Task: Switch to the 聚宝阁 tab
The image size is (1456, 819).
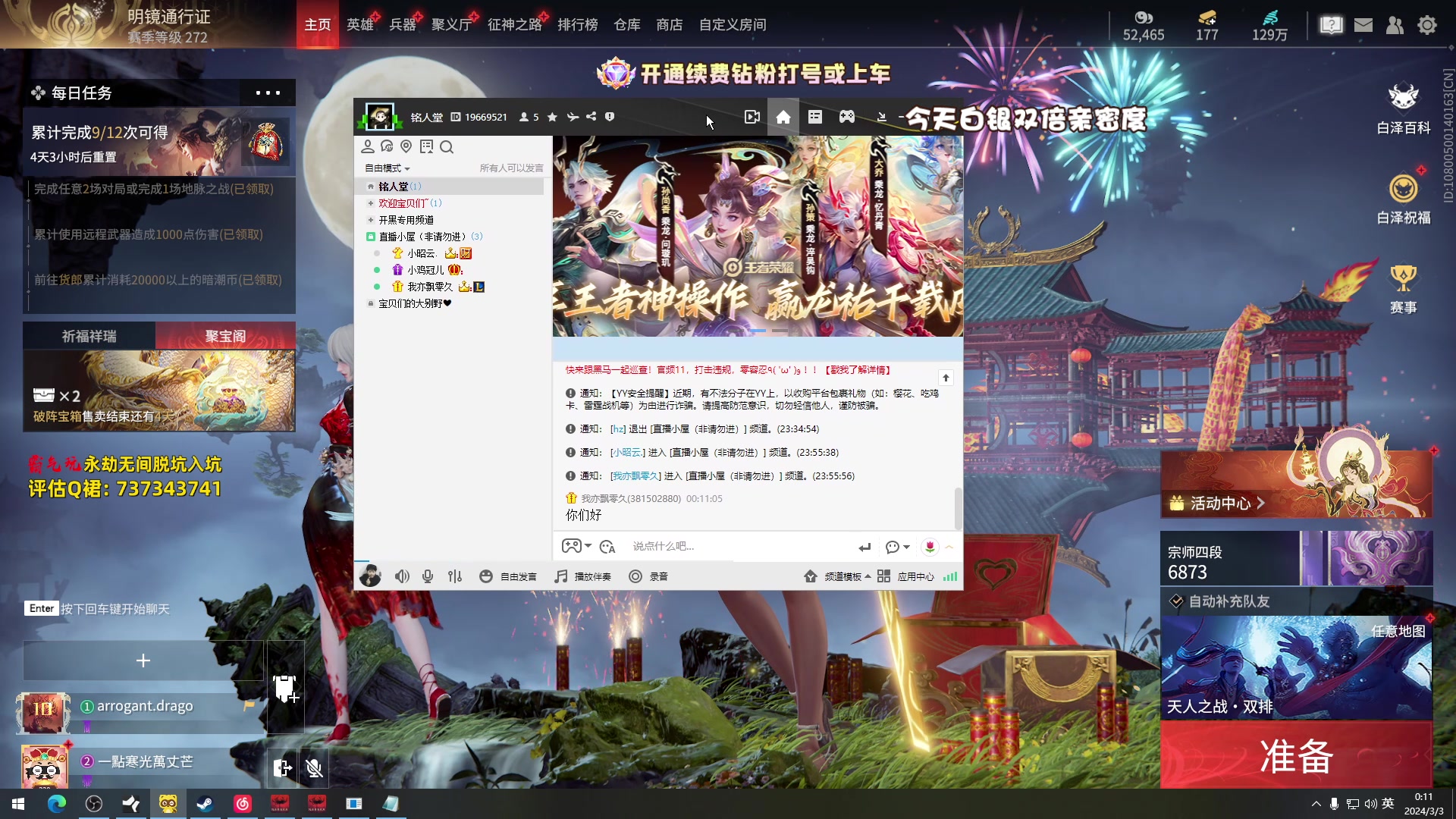Action: [225, 336]
